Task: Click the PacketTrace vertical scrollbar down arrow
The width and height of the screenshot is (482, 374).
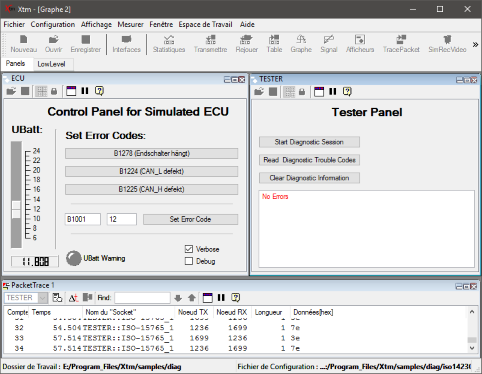Action: point(472,348)
